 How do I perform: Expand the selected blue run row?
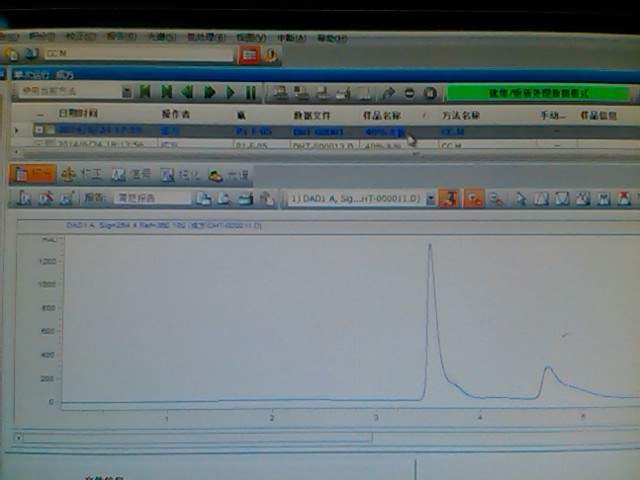tap(39, 130)
